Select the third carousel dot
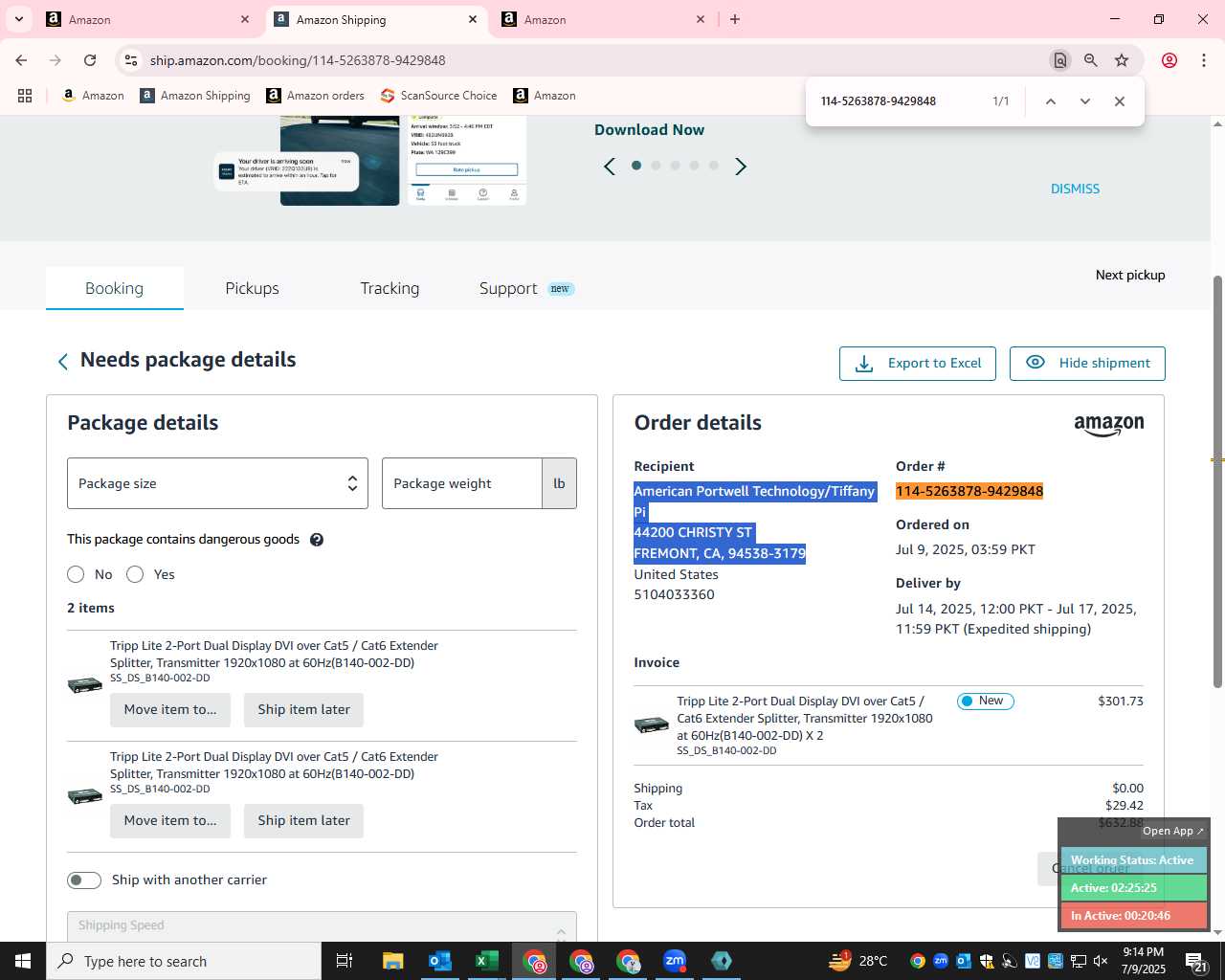Screen dimensions: 1225x980 coord(675,166)
